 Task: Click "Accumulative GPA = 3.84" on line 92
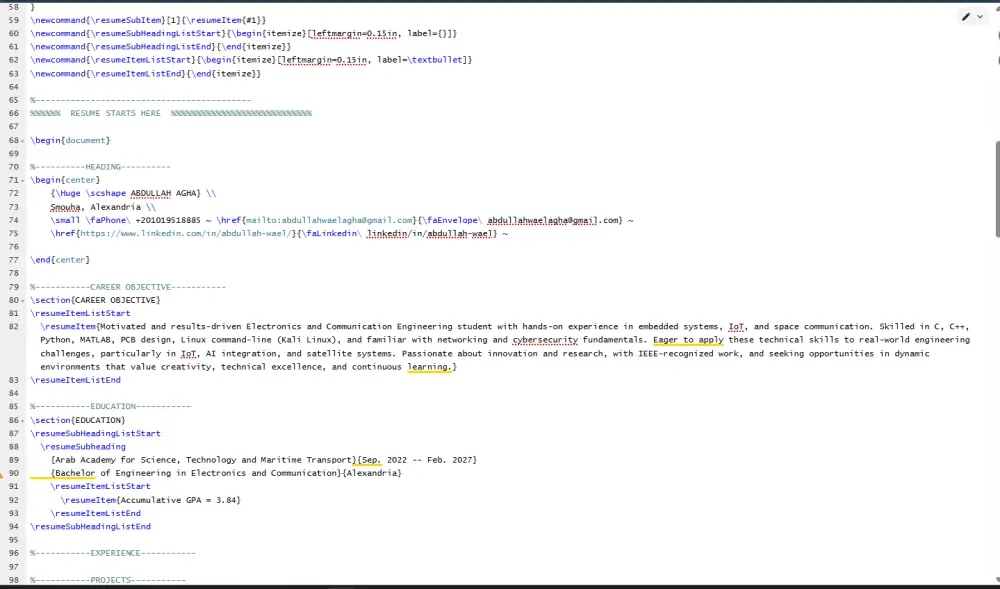point(179,500)
